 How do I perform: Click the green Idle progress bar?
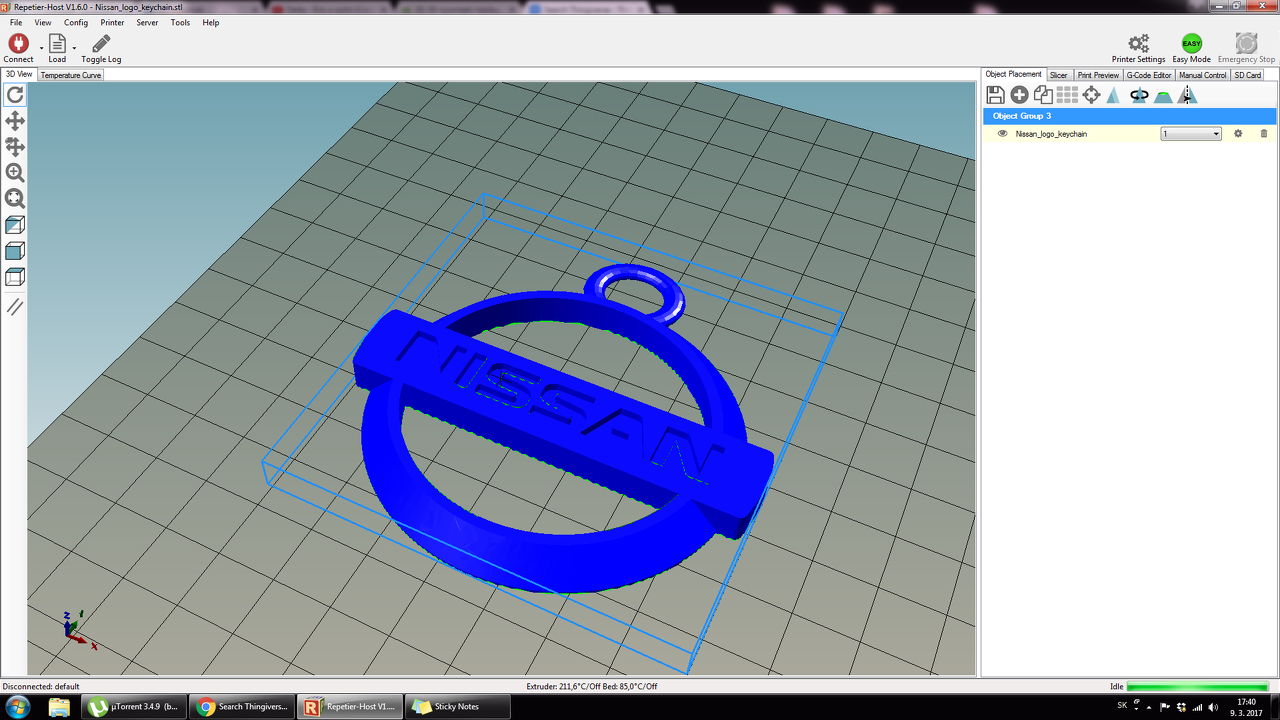[1199, 687]
